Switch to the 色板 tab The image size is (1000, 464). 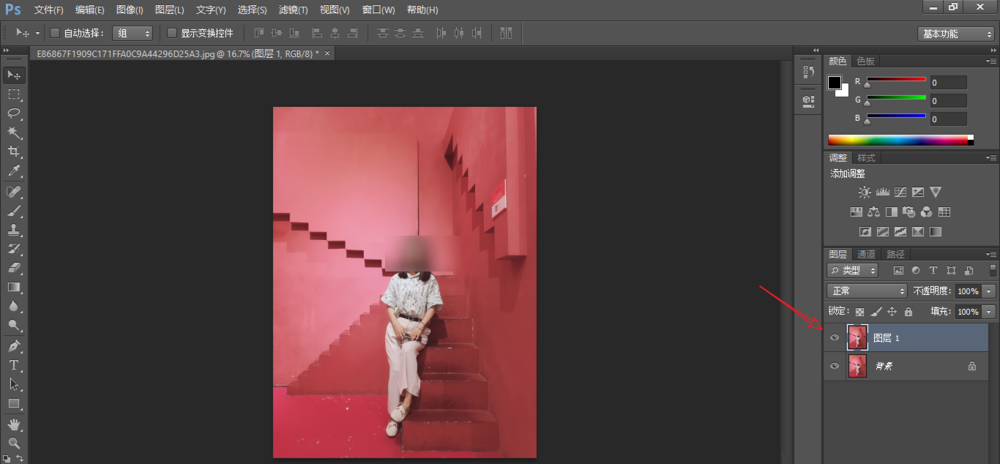click(864, 61)
